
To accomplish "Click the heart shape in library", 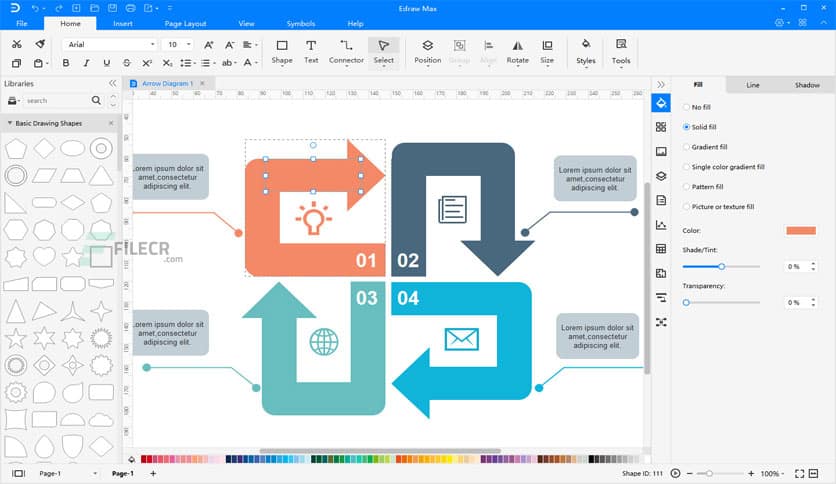I will point(44,257).
